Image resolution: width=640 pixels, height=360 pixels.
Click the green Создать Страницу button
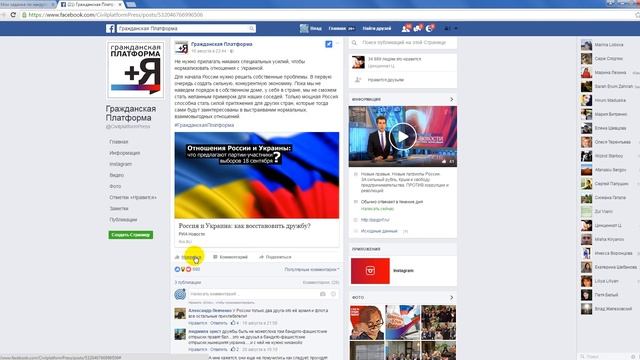coord(131,235)
